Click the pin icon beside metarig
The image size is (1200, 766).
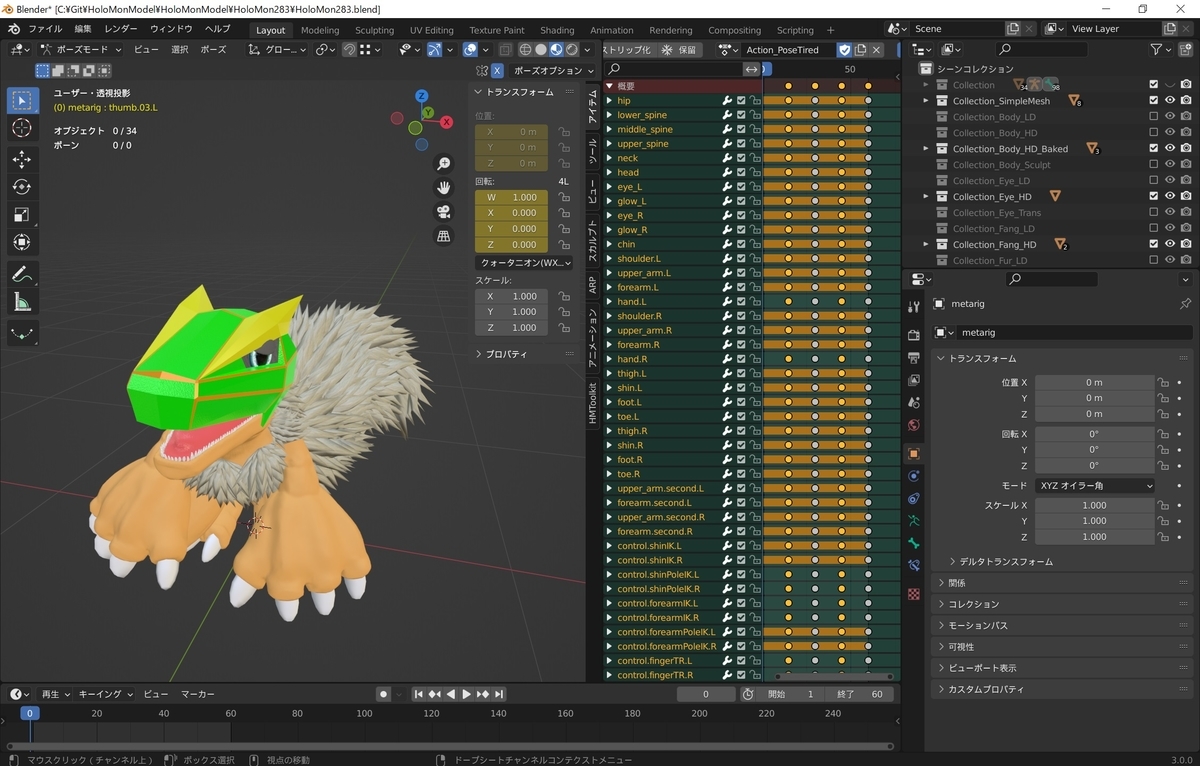(x=1185, y=304)
